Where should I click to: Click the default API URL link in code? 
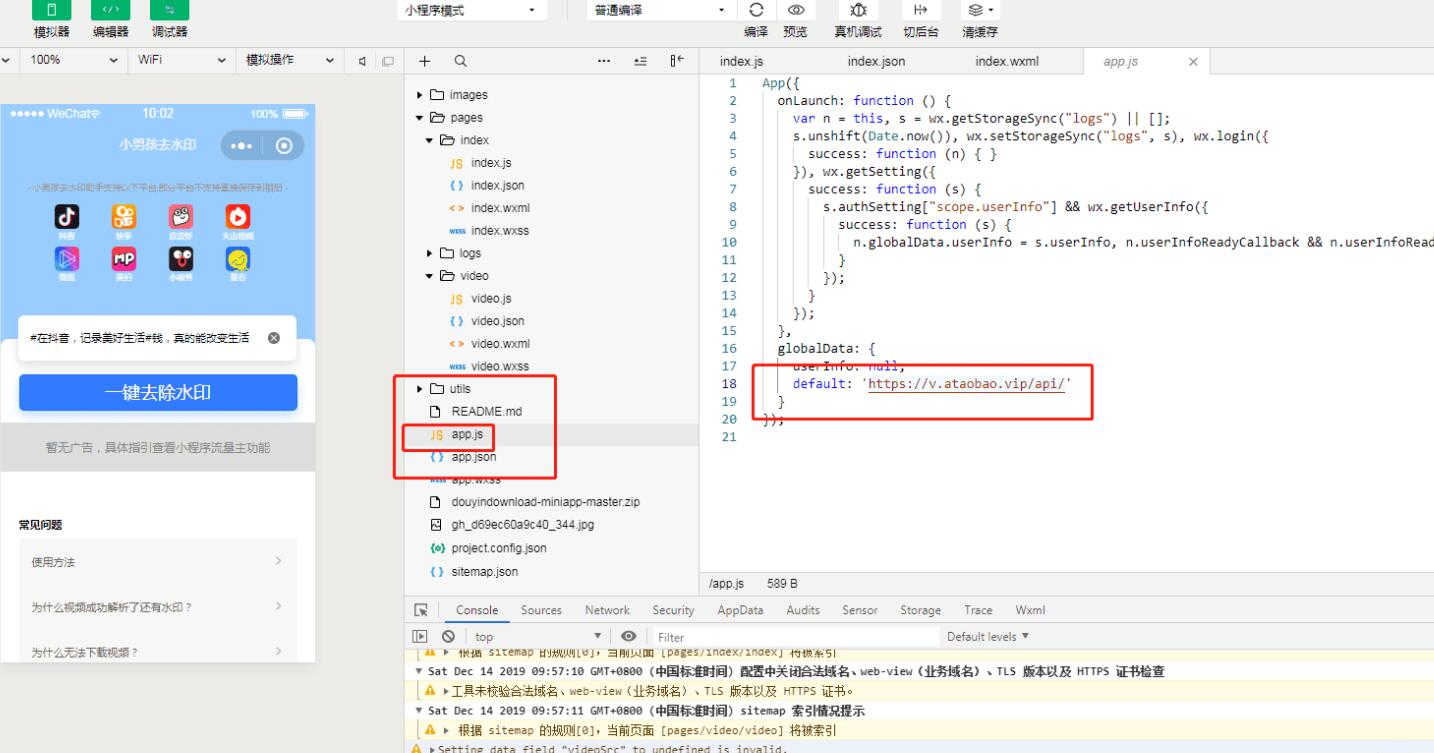[969, 384]
